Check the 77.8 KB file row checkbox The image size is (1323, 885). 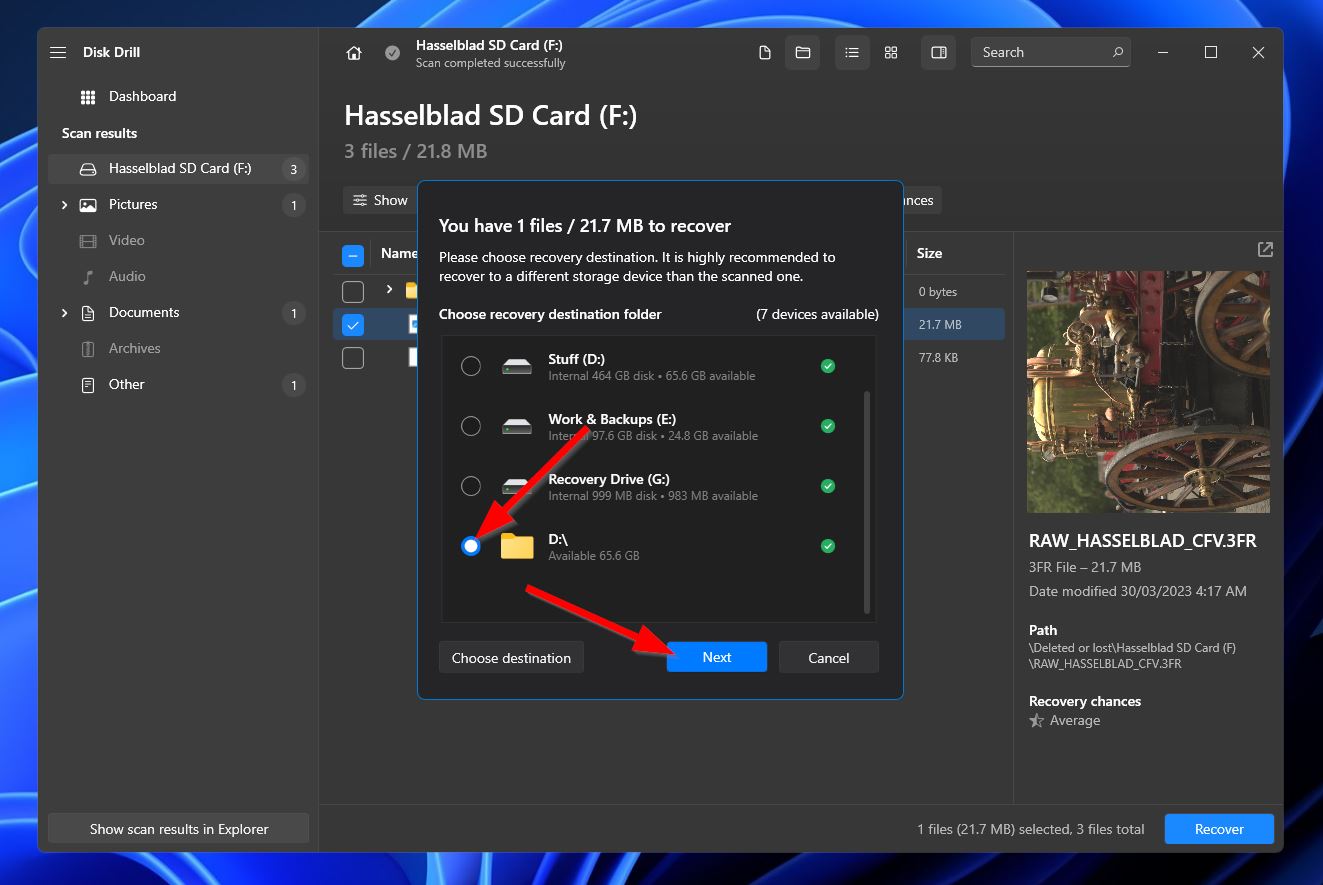tap(353, 358)
